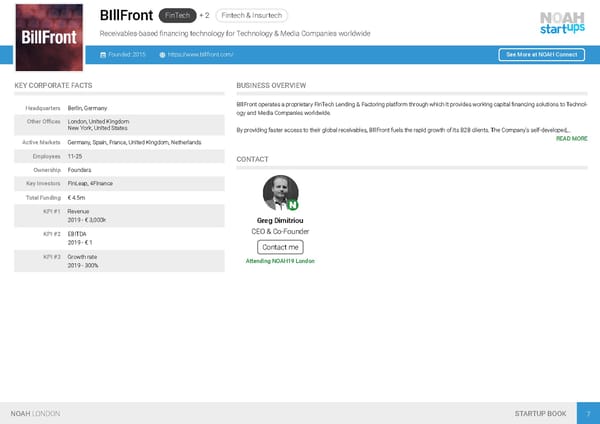
Task: Expand business overview with READ MORE
Action: [x=570, y=139]
